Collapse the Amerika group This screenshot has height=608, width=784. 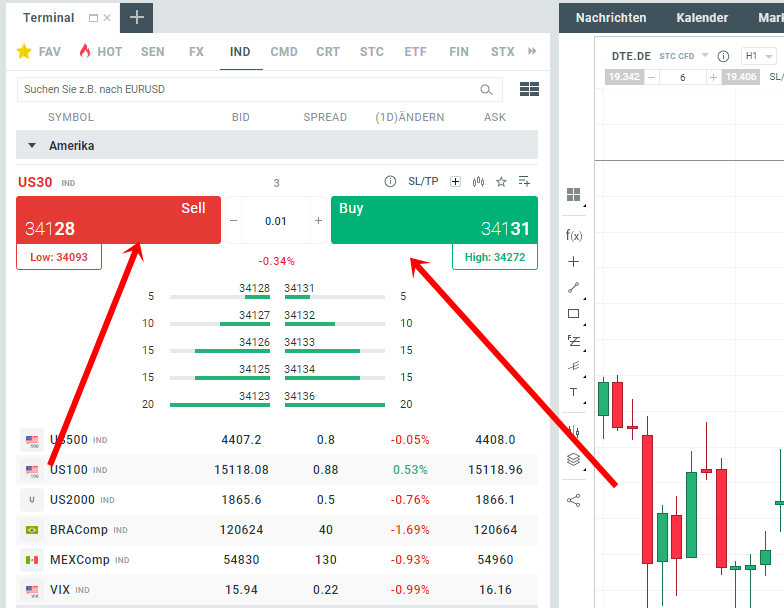click(x=32, y=146)
